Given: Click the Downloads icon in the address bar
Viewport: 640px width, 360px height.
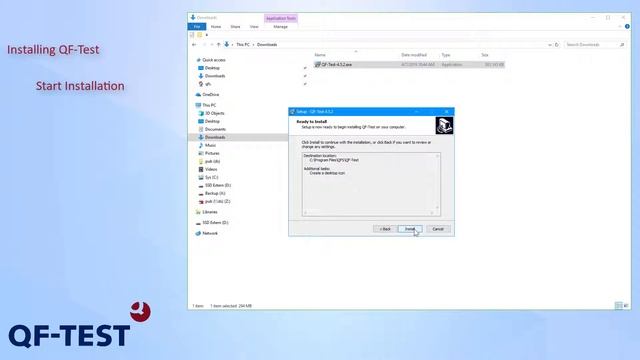Looking at the screenshot, I should [x=227, y=44].
